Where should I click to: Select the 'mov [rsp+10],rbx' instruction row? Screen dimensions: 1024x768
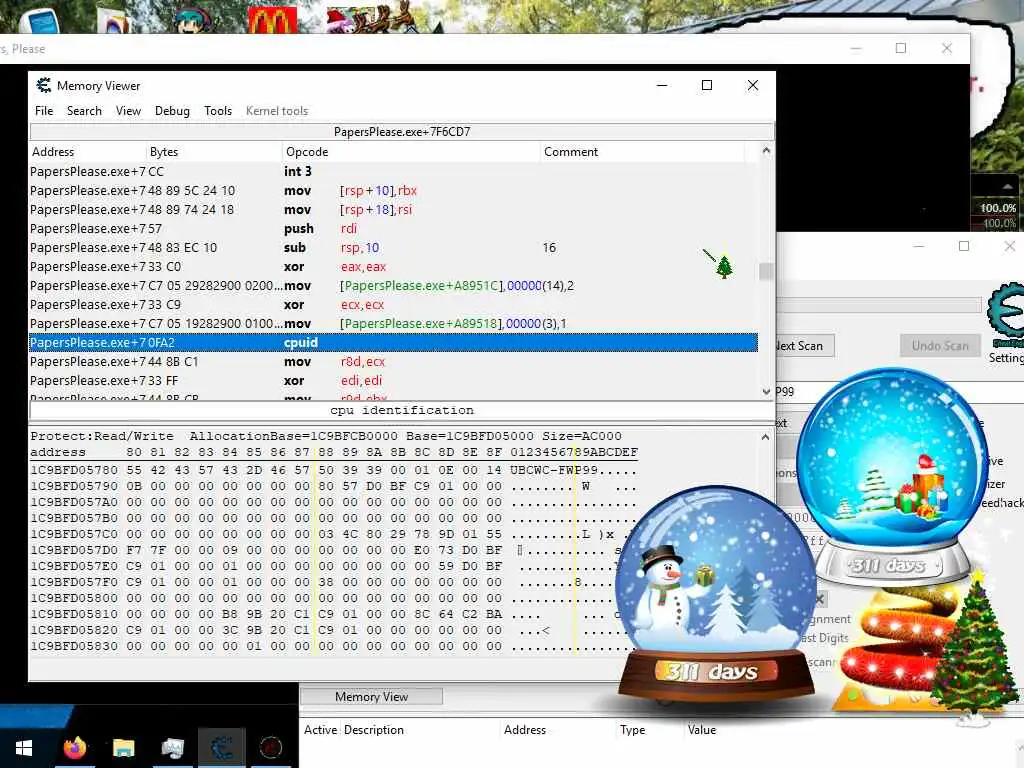[x=393, y=190]
